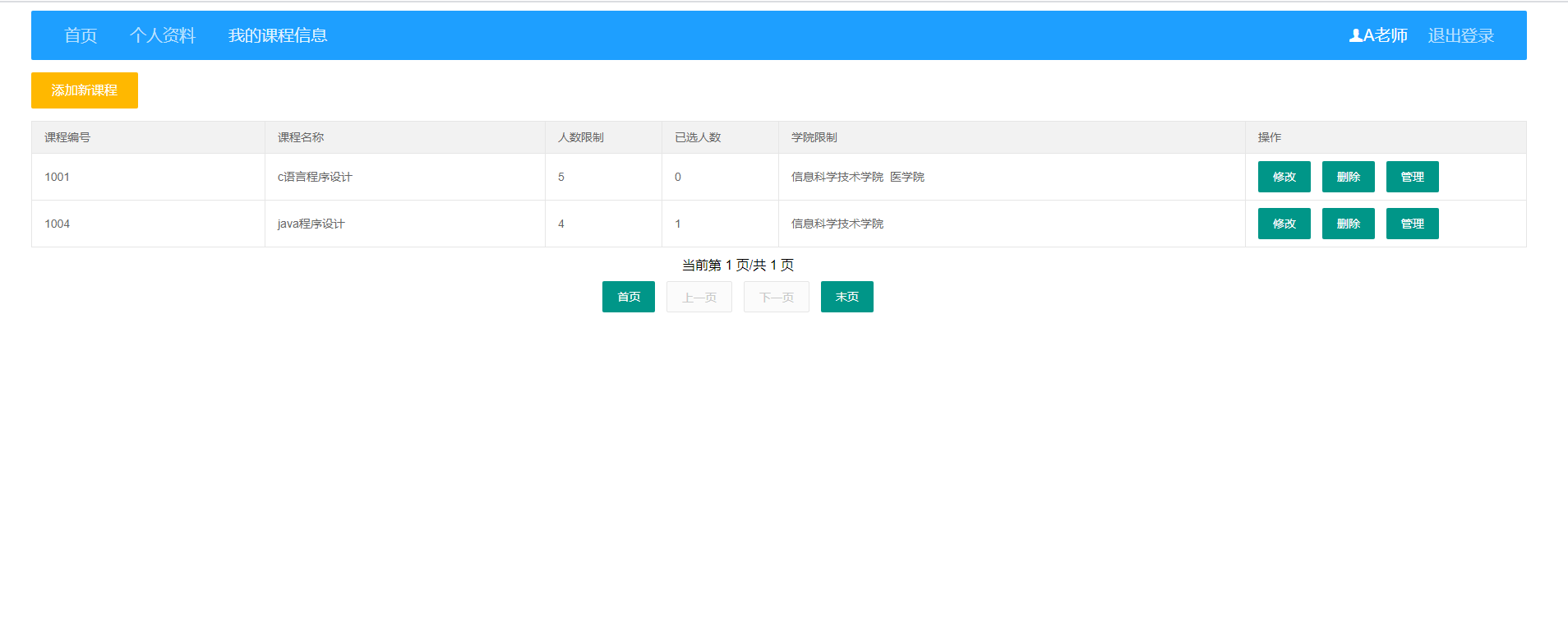Image resolution: width=1568 pixels, height=642 pixels.
Task: Select capacity value 5 for c语言程序设计
Action: pos(561,177)
